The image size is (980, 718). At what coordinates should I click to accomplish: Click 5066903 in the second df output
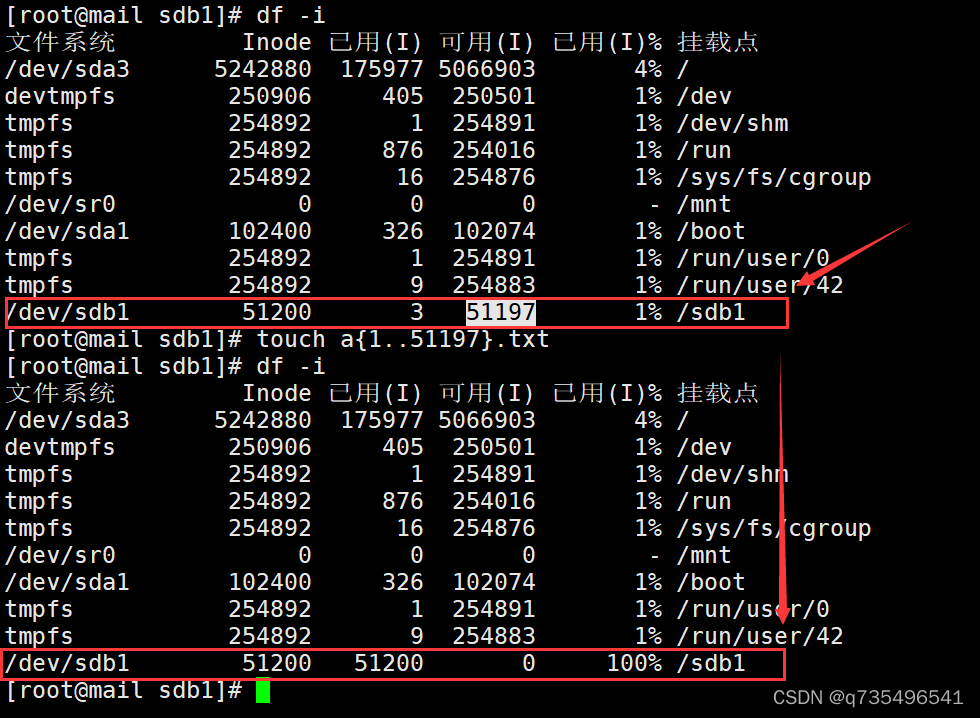pos(487,420)
